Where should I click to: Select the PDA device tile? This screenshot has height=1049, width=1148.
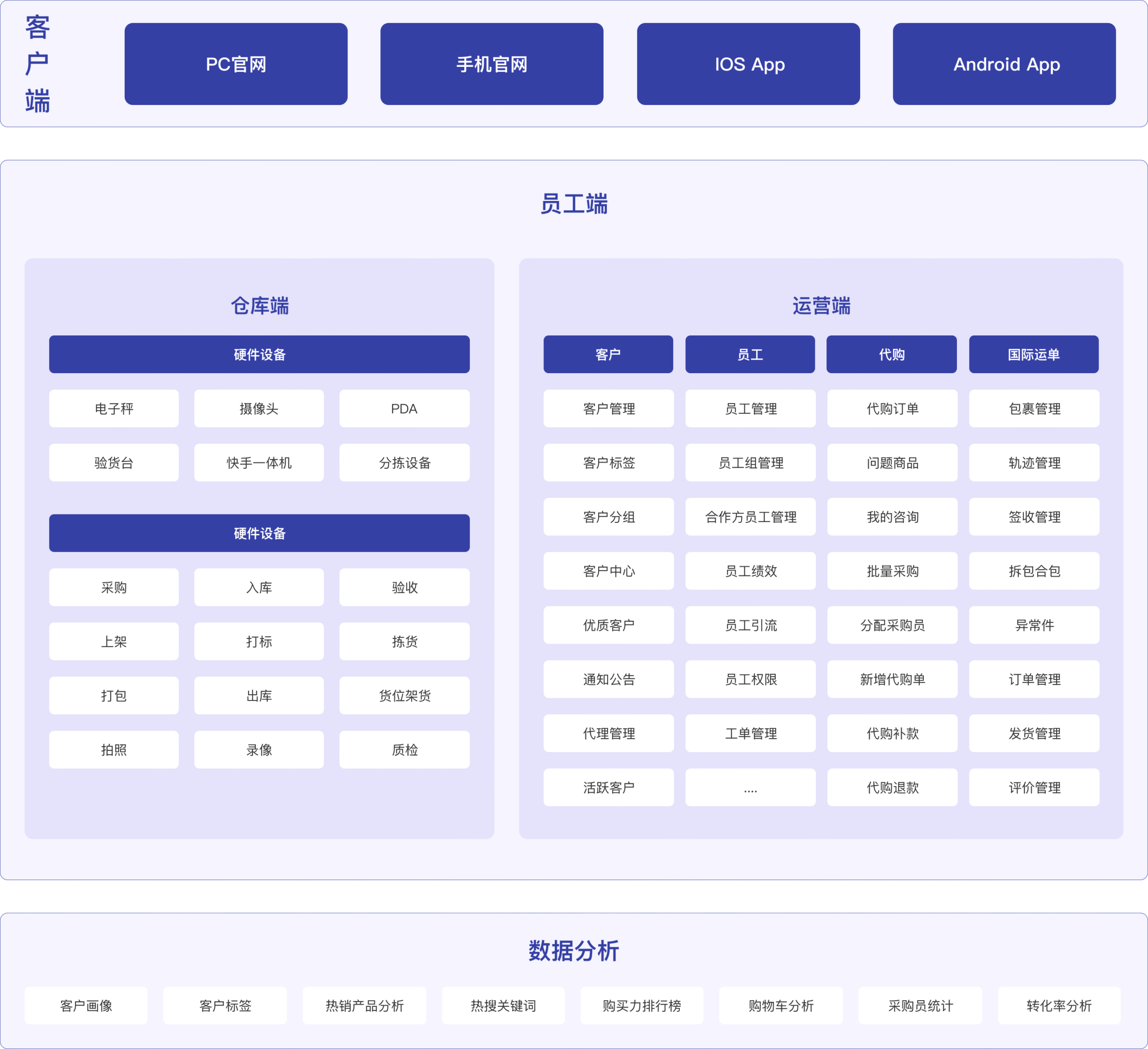pos(404,408)
